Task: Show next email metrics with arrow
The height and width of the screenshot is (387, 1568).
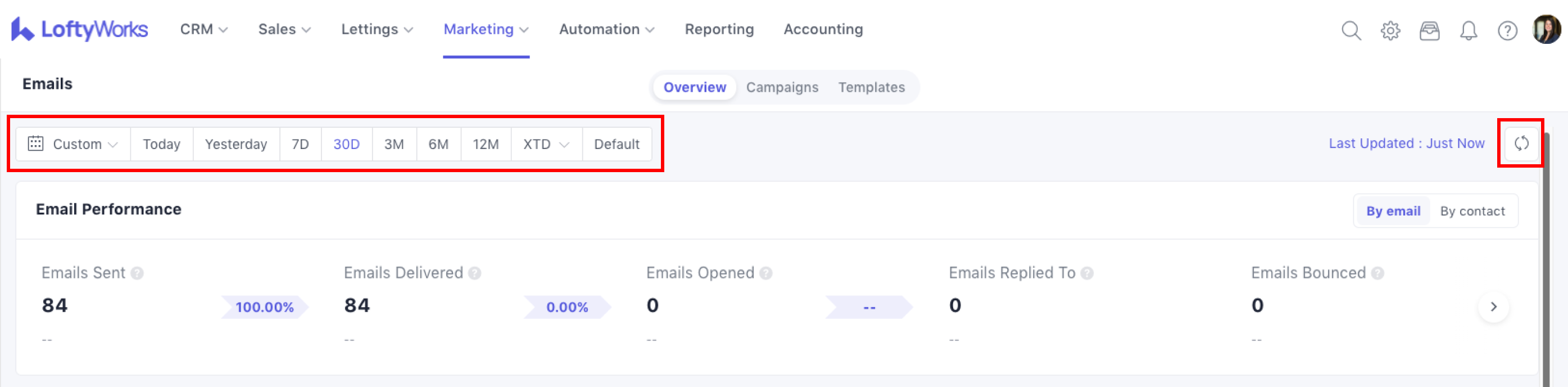Action: tap(1493, 307)
